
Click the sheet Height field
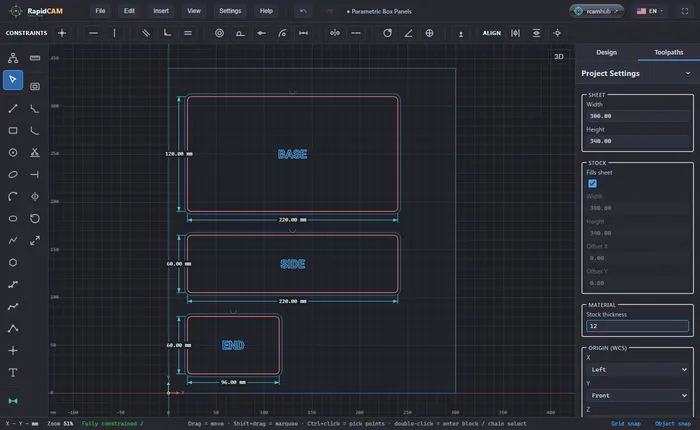pos(638,141)
